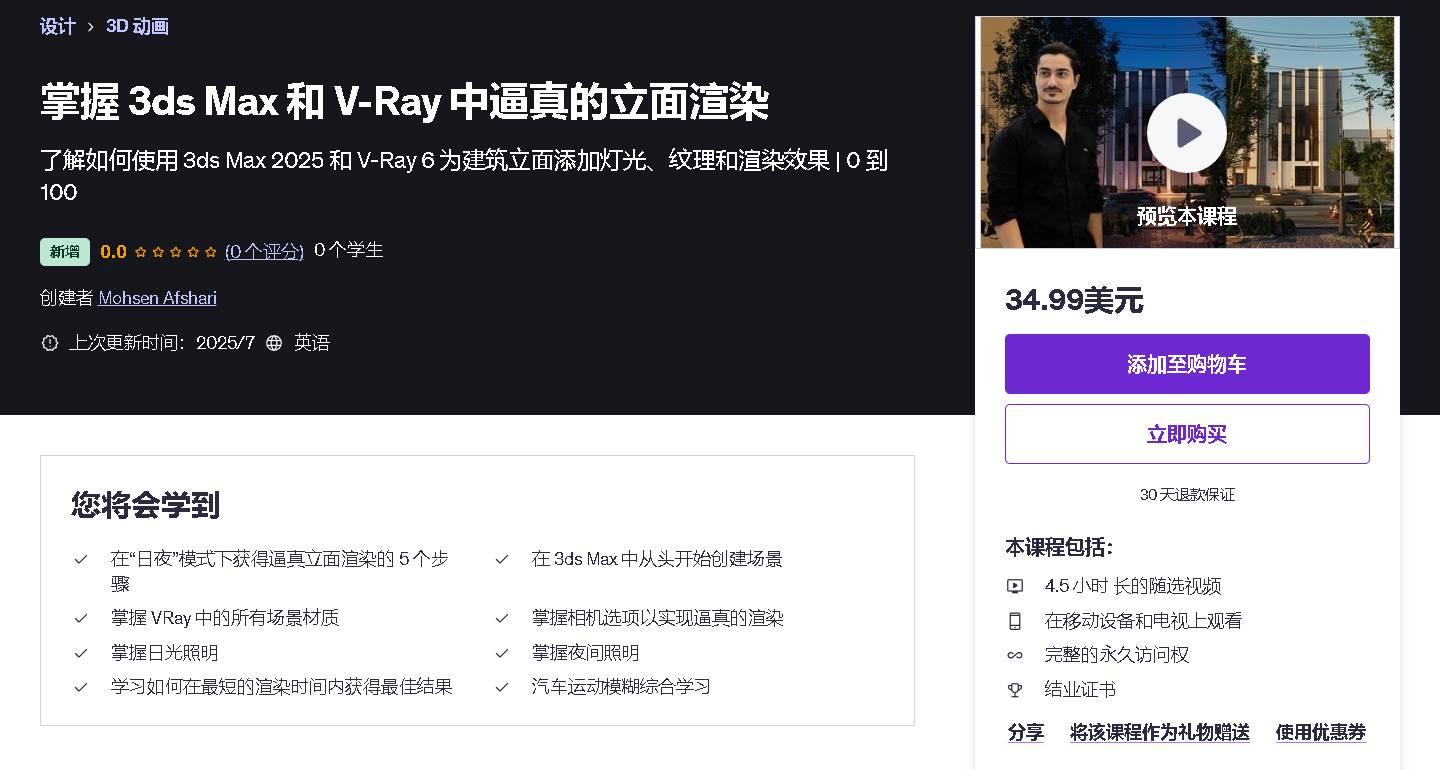Viewport: 1440px width, 770px height.
Task: Open the 3D 动画 breadcrumb category
Action: coord(137,27)
